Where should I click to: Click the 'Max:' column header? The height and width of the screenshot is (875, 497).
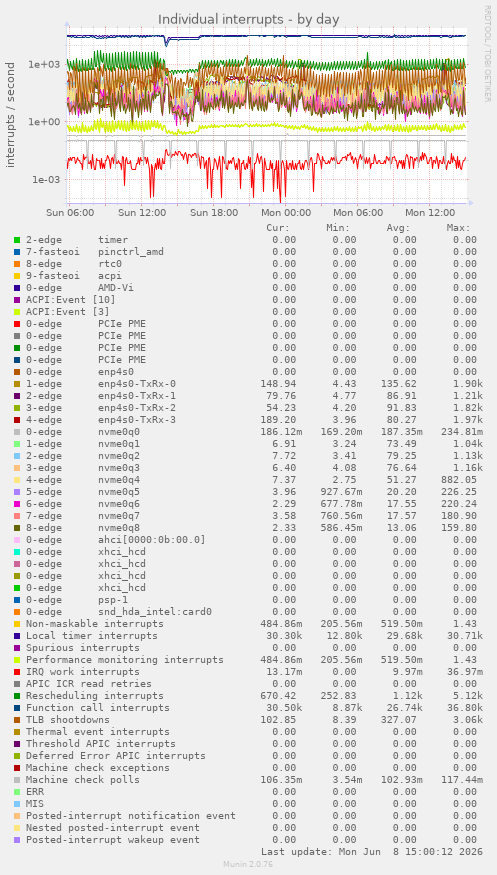pyautogui.click(x=459, y=228)
